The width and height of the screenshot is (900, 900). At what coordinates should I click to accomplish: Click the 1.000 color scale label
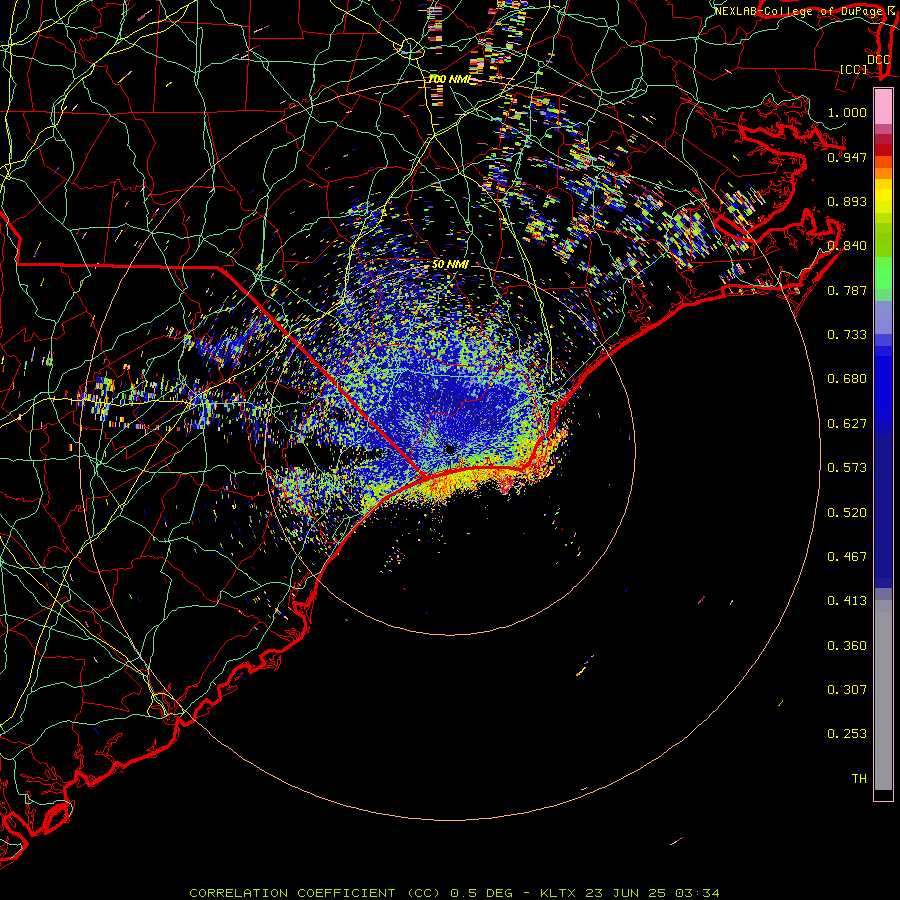[847, 112]
